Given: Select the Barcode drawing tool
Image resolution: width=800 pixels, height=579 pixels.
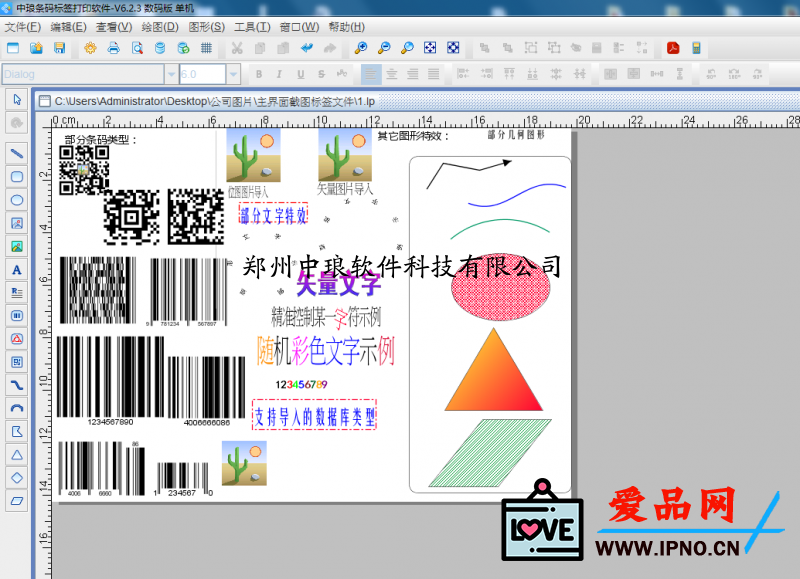Looking at the screenshot, I should 17,316.
